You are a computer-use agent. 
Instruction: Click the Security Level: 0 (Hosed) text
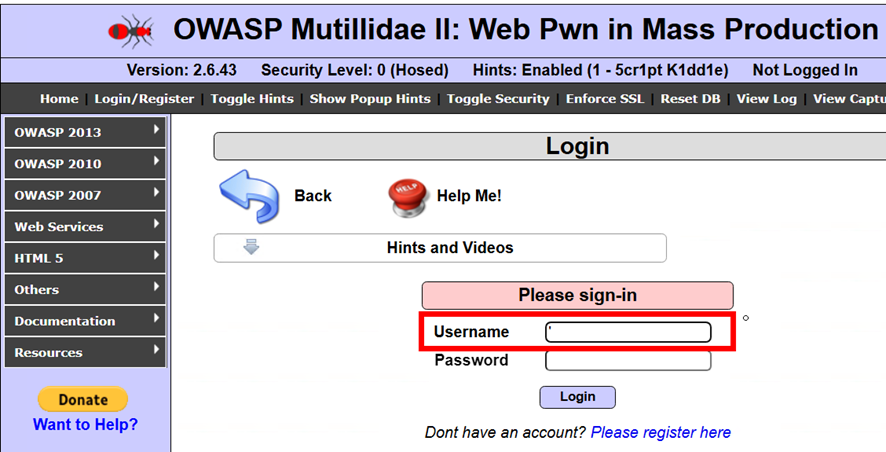coord(354,71)
